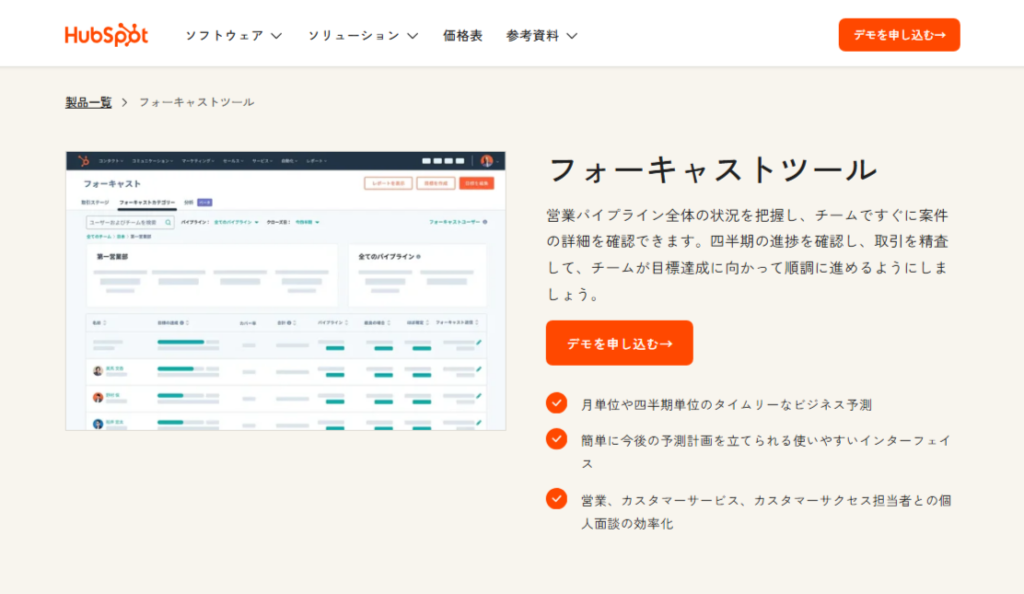This screenshot has width=1024, height=594.
Task: Follow the 製品一覧 breadcrumb link
Action: tap(88, 102)
